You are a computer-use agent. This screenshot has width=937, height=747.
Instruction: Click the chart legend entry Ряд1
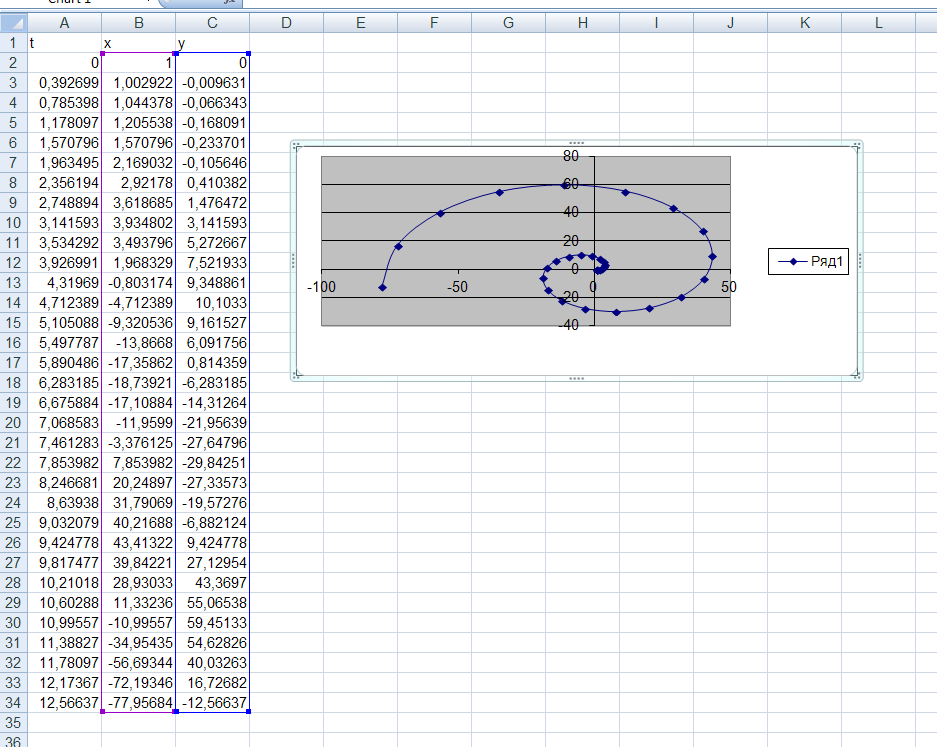[x=809, y=261]
